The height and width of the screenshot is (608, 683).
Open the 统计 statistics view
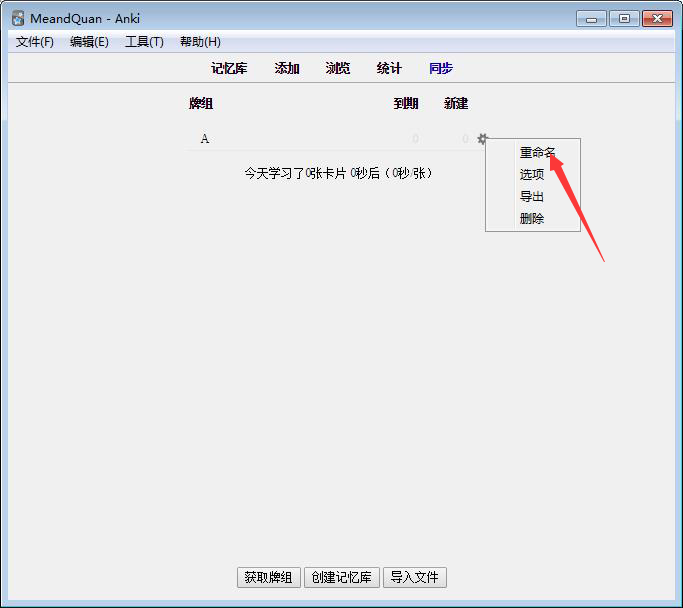pos(389,68)
